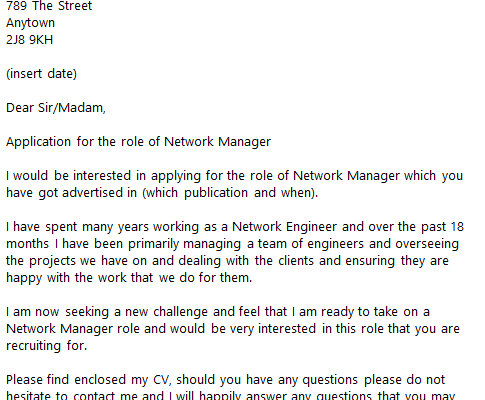
Task: Click the '(which publication and when)' placeholder
Action: click(x=230, y=193)
